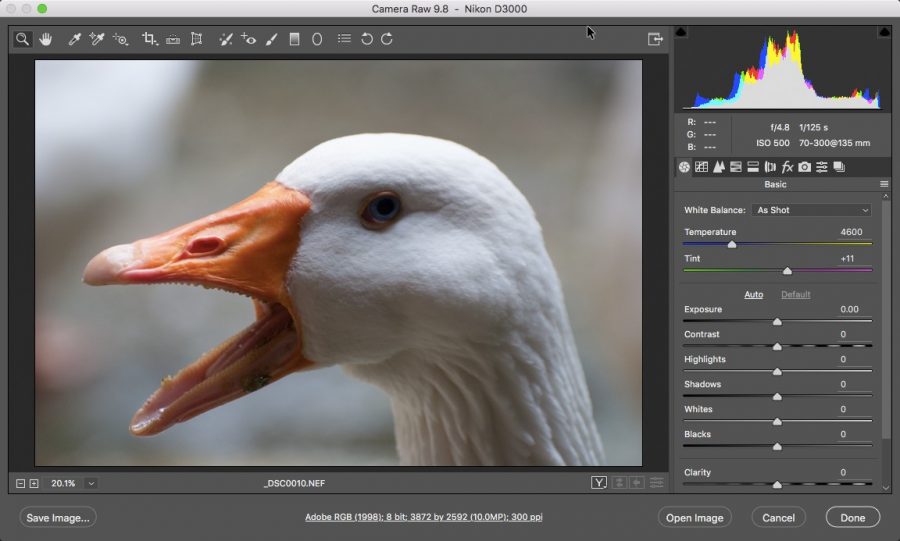The image size is (900, 541).
Task: Open the White Balance As Shot dropdown
Action: point(812,210)
